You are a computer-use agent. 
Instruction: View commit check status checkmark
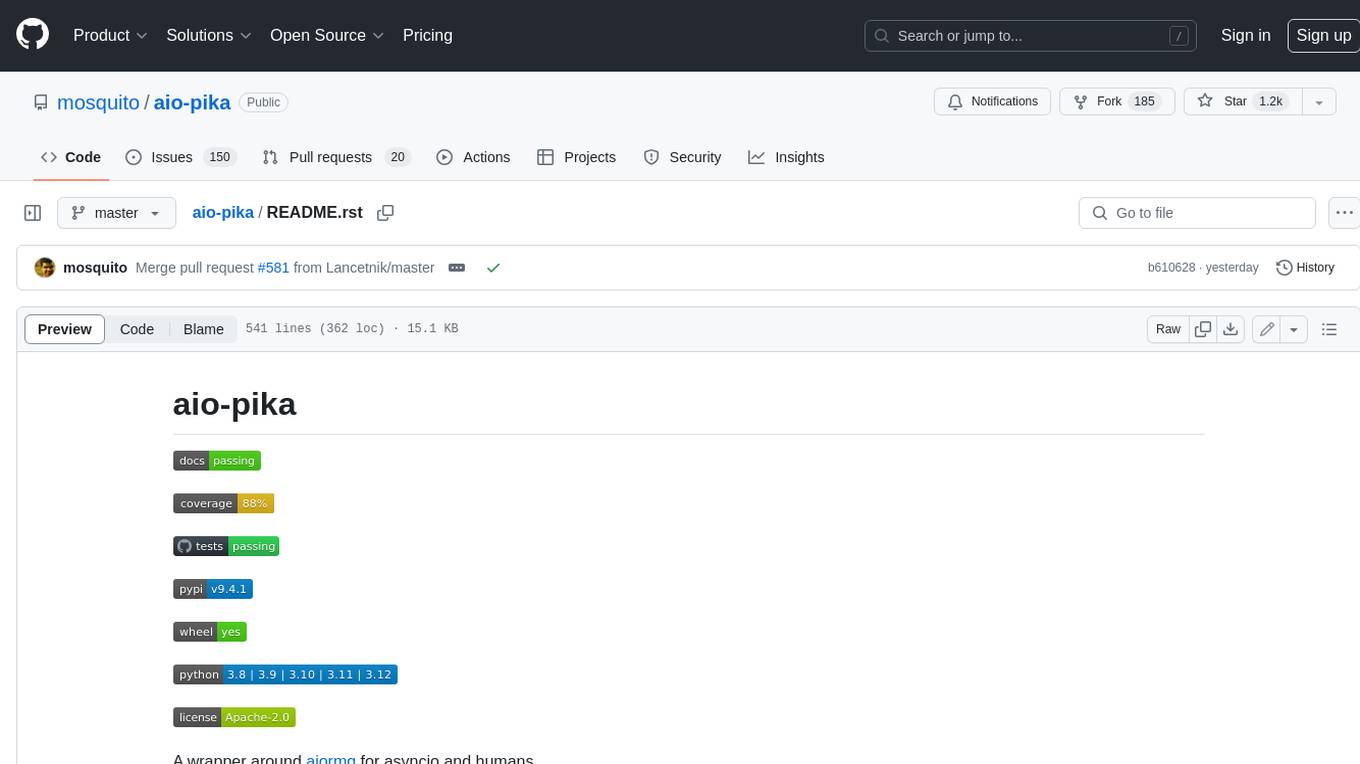[x=493, y=268]
